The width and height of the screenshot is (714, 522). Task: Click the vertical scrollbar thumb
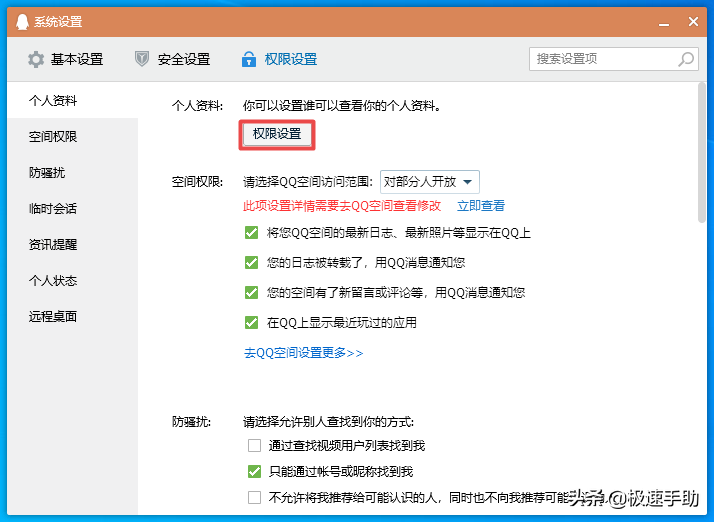point(702,153)
